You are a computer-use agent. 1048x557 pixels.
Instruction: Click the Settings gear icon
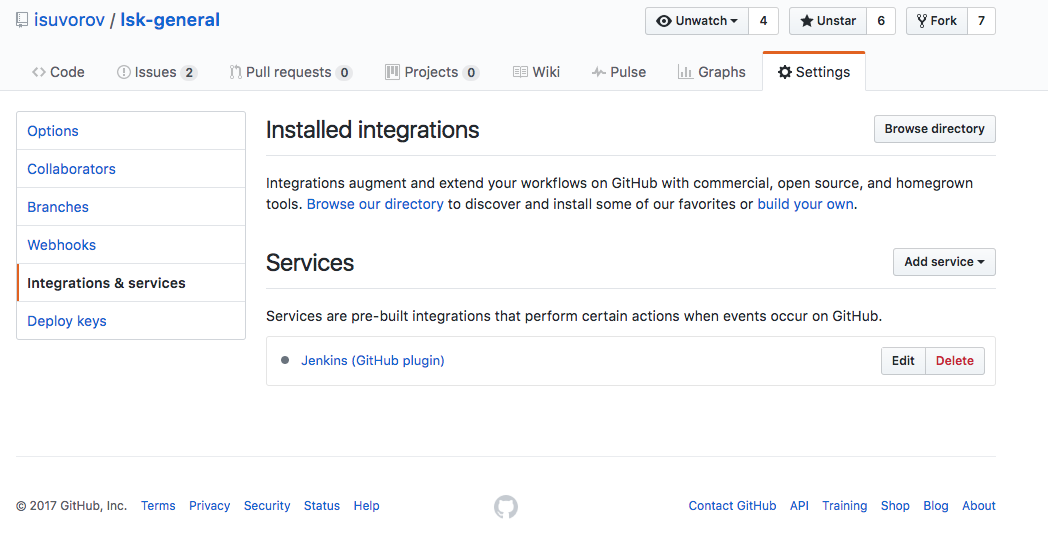[x=785, y=72]
